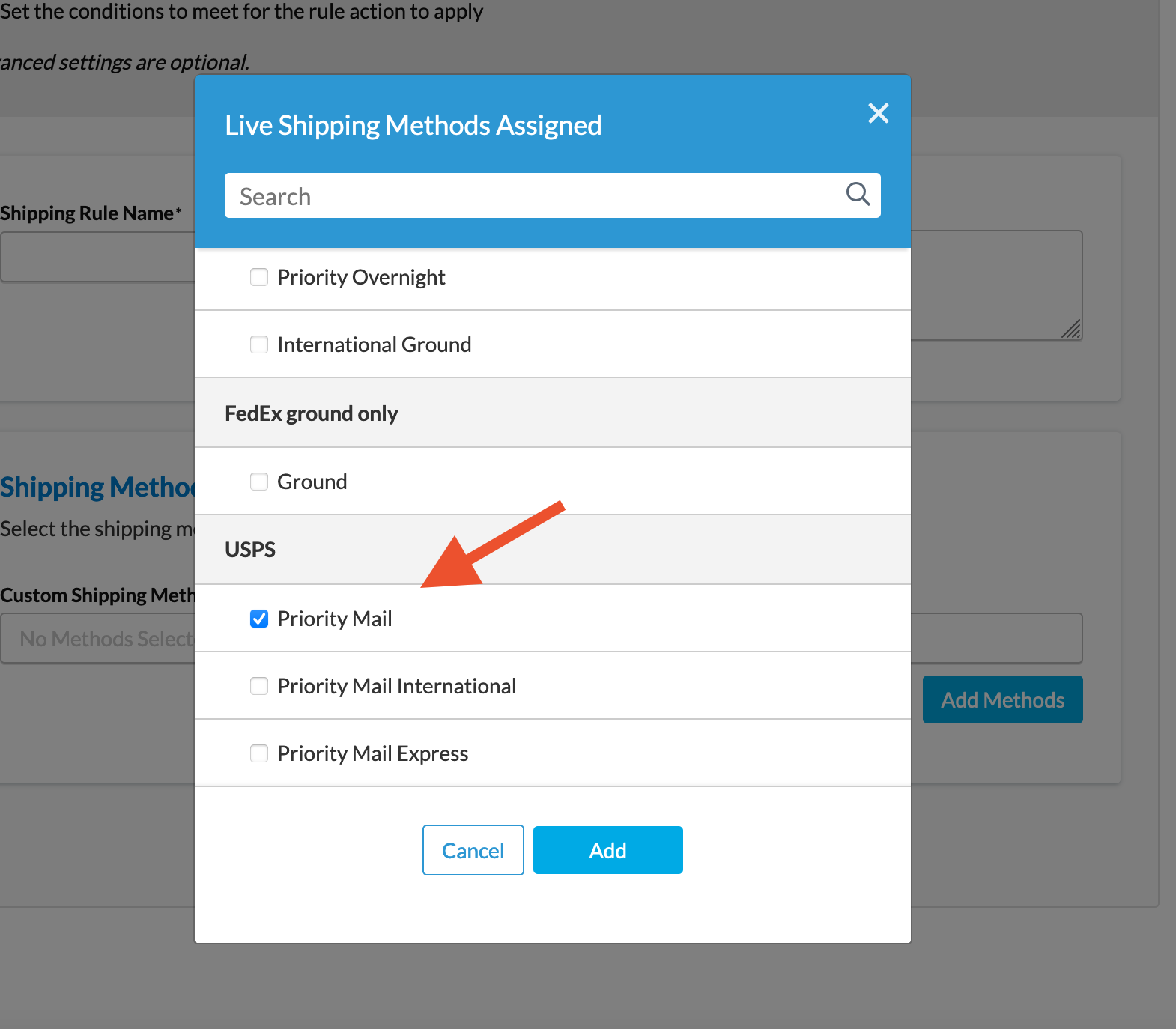Click the Shipping Rule Name input field
Screen dimensions: 1176x1029
tap(97, 257)
